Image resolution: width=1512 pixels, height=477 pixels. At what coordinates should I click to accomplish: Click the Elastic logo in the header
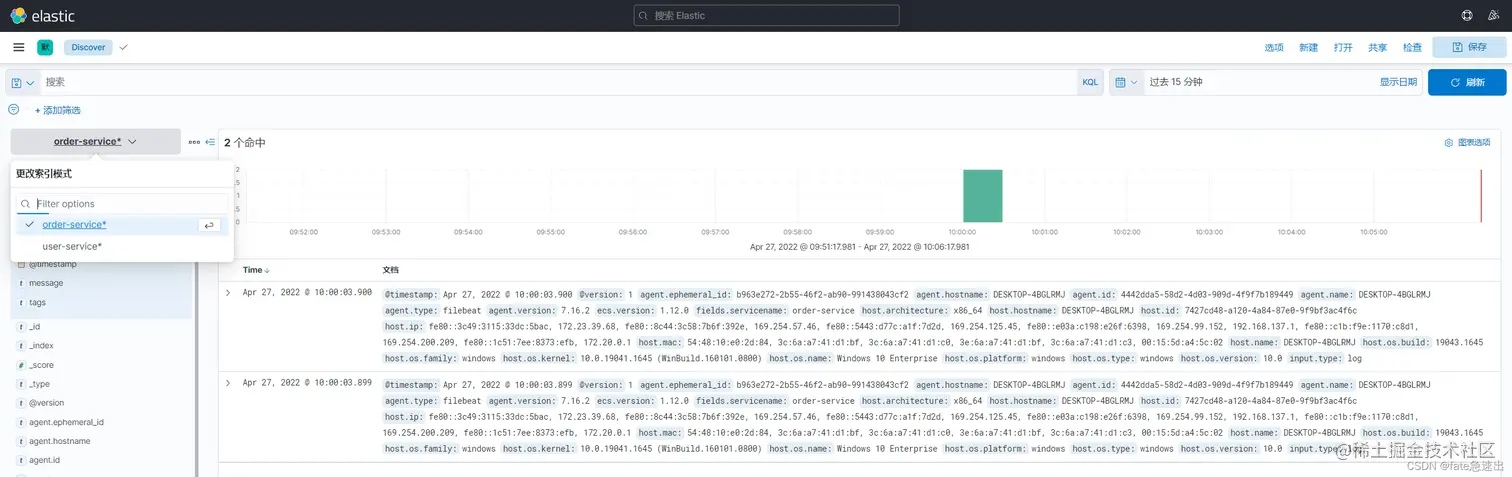43,16
